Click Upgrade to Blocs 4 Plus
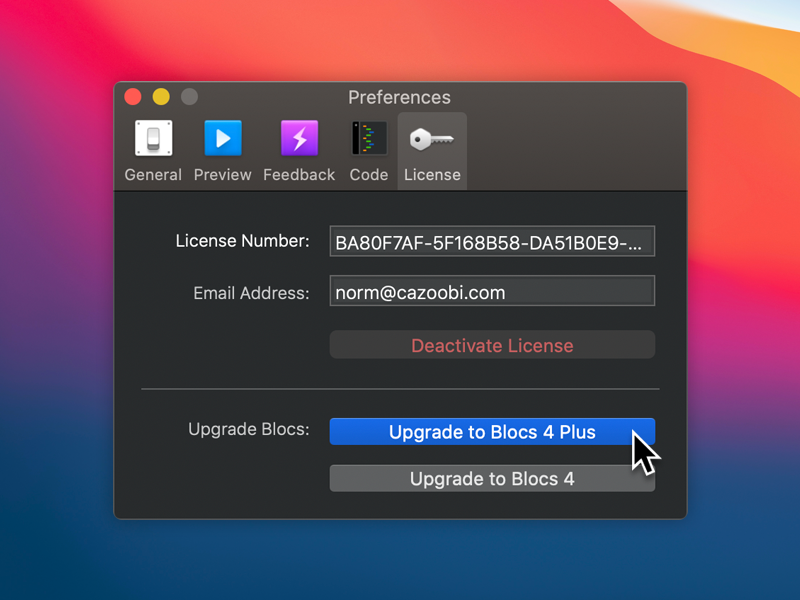800x600 pixels. coord(492,432)
